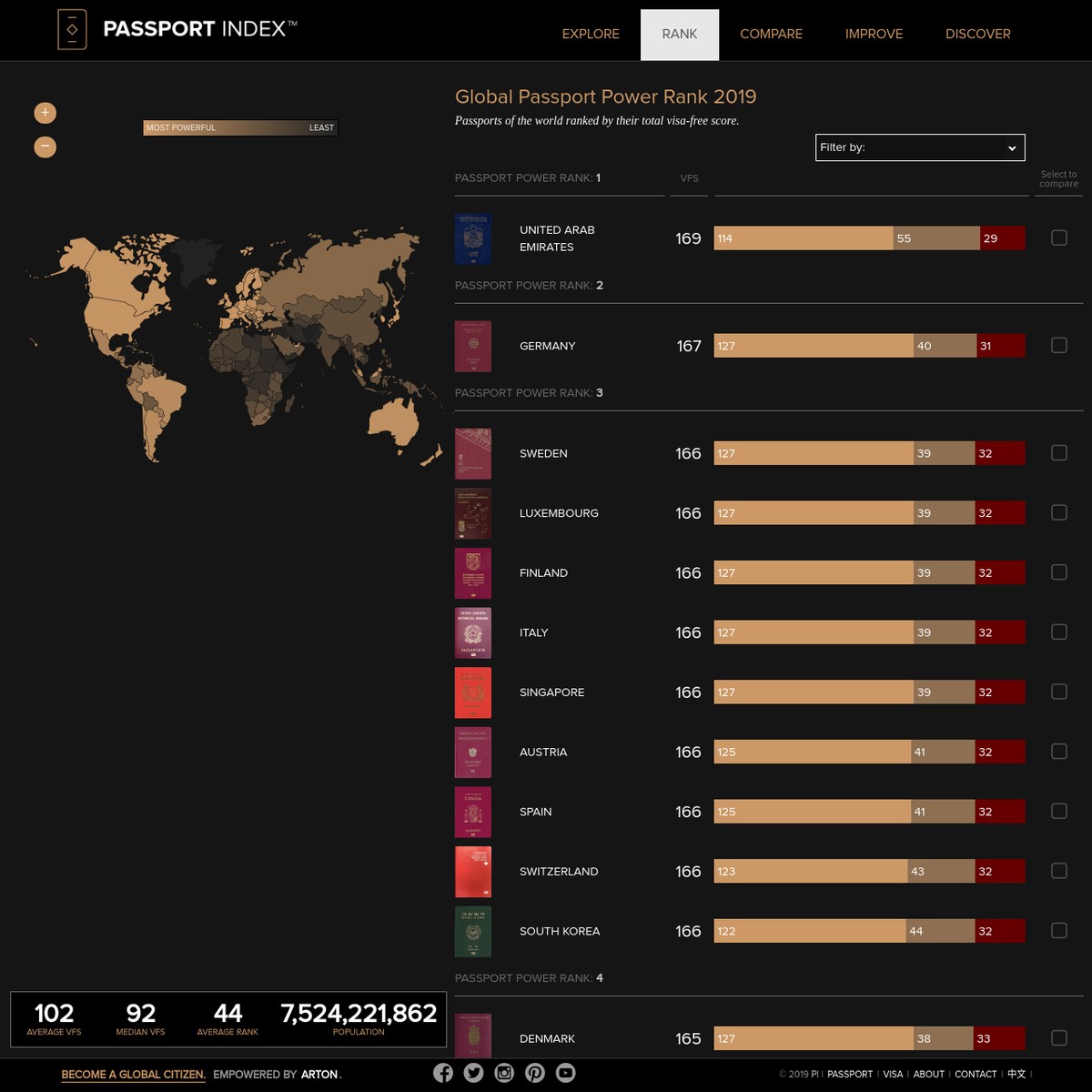
Task: Click the Spain passport cover
Action: tap(473, 812)
